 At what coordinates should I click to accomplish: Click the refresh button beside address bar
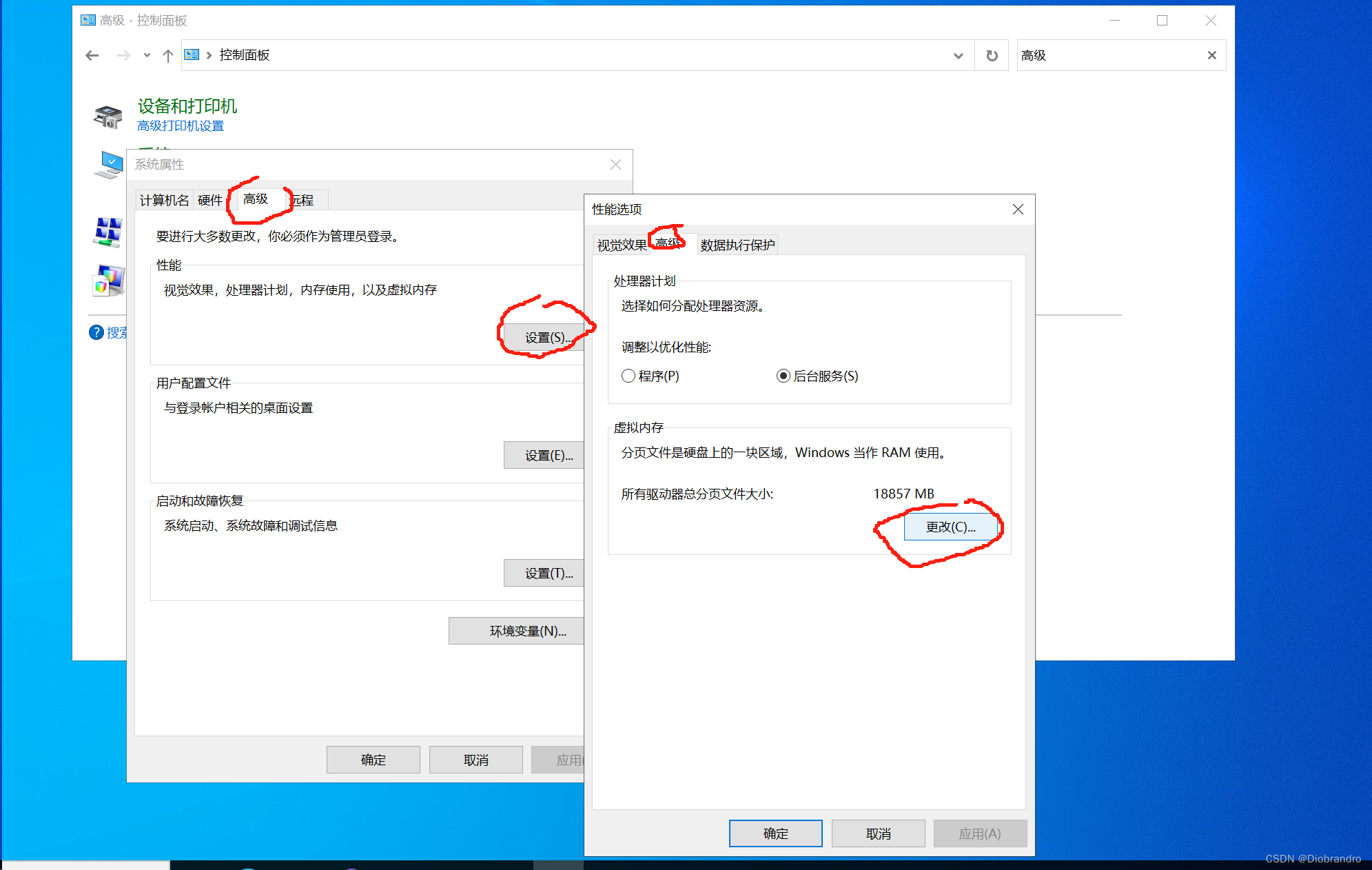coord(992,55)
